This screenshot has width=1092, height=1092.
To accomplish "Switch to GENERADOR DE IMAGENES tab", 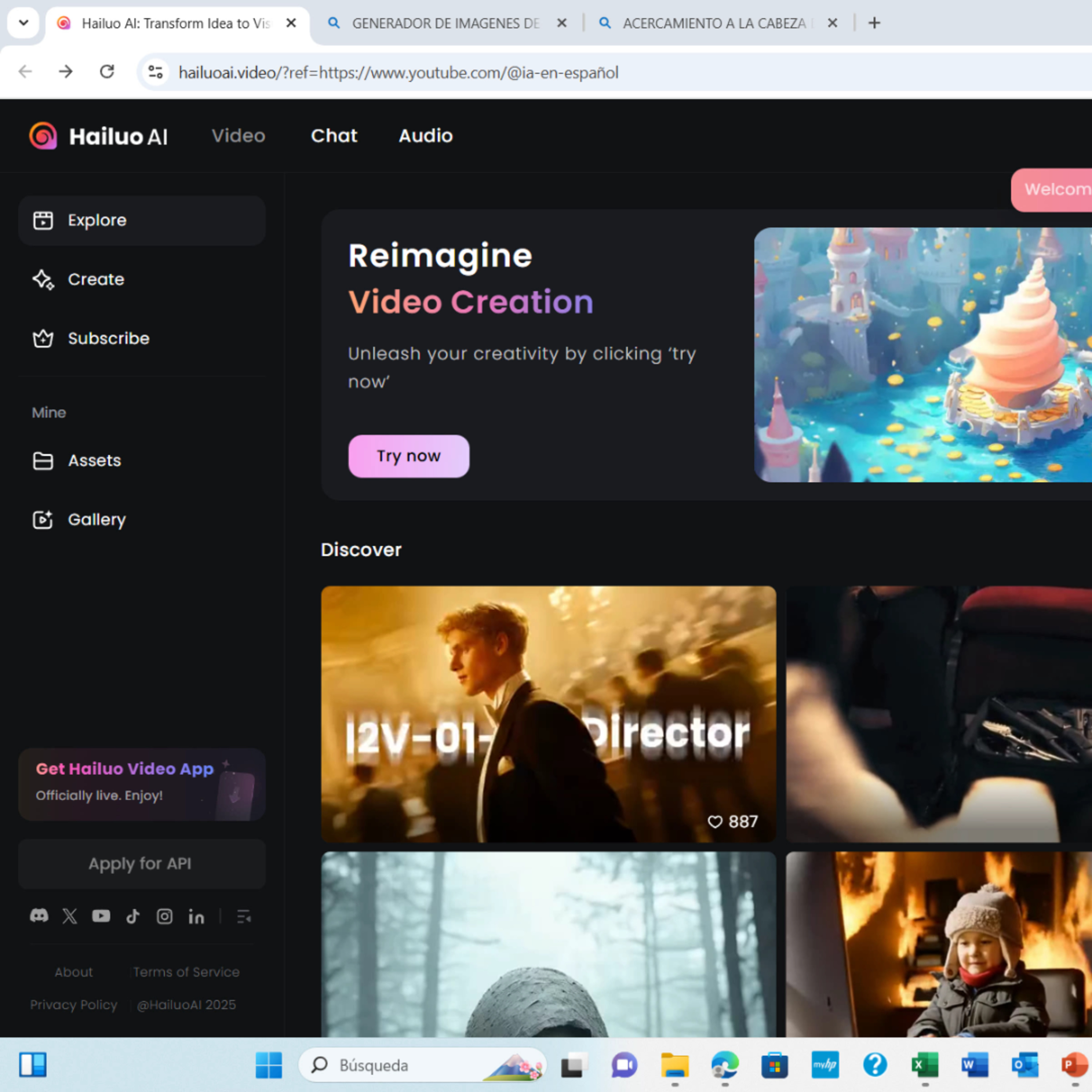I will [447, 23].
